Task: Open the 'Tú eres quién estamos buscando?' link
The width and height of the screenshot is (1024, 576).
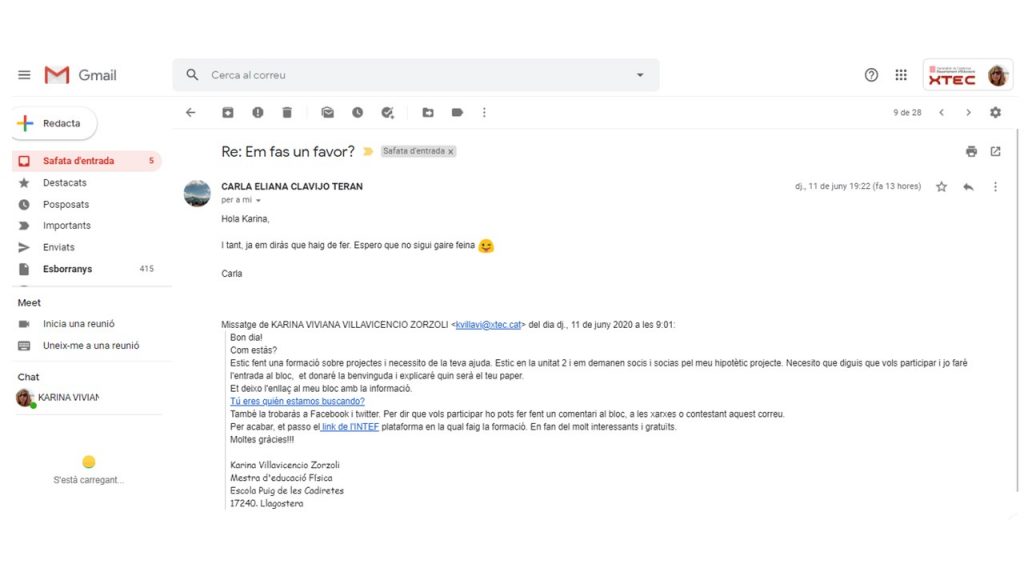Action: click(x=297, y=401)
